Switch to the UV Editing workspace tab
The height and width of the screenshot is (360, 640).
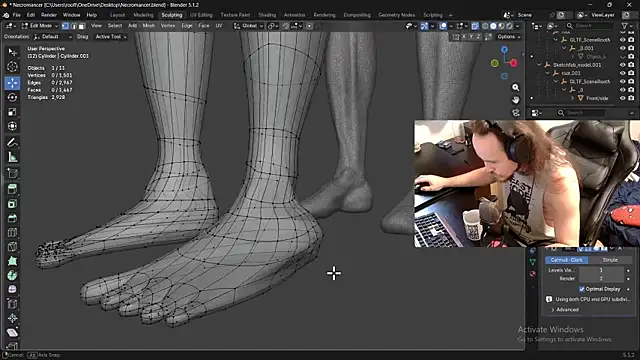coord(201,15)
